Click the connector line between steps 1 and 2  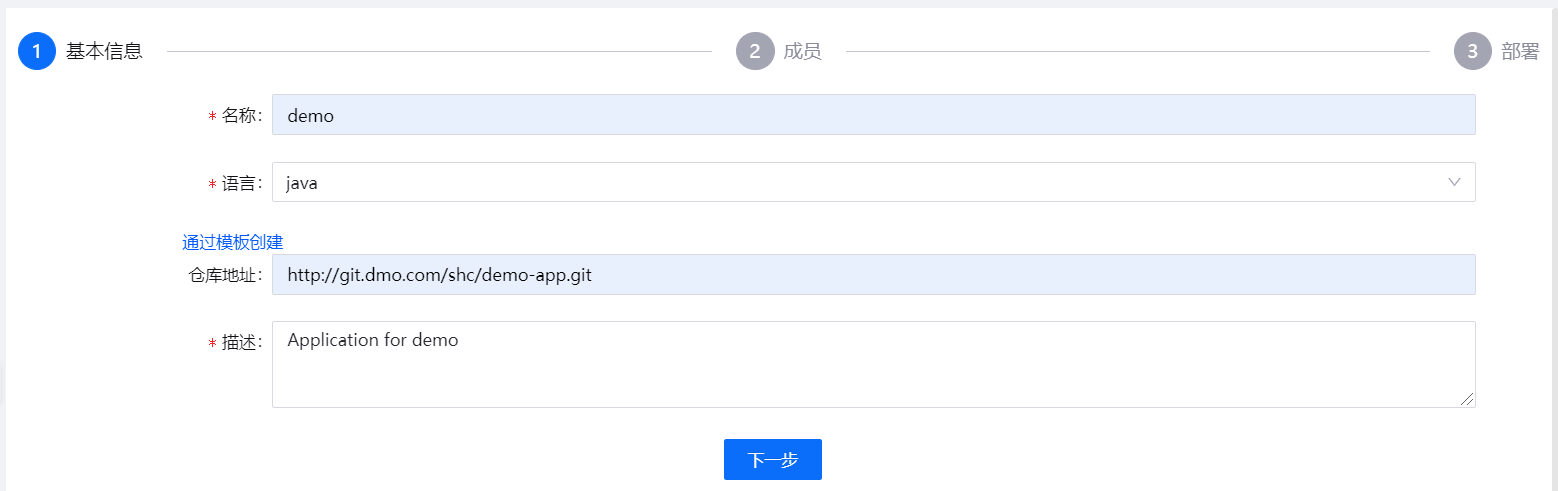click(x=439, y=51)
